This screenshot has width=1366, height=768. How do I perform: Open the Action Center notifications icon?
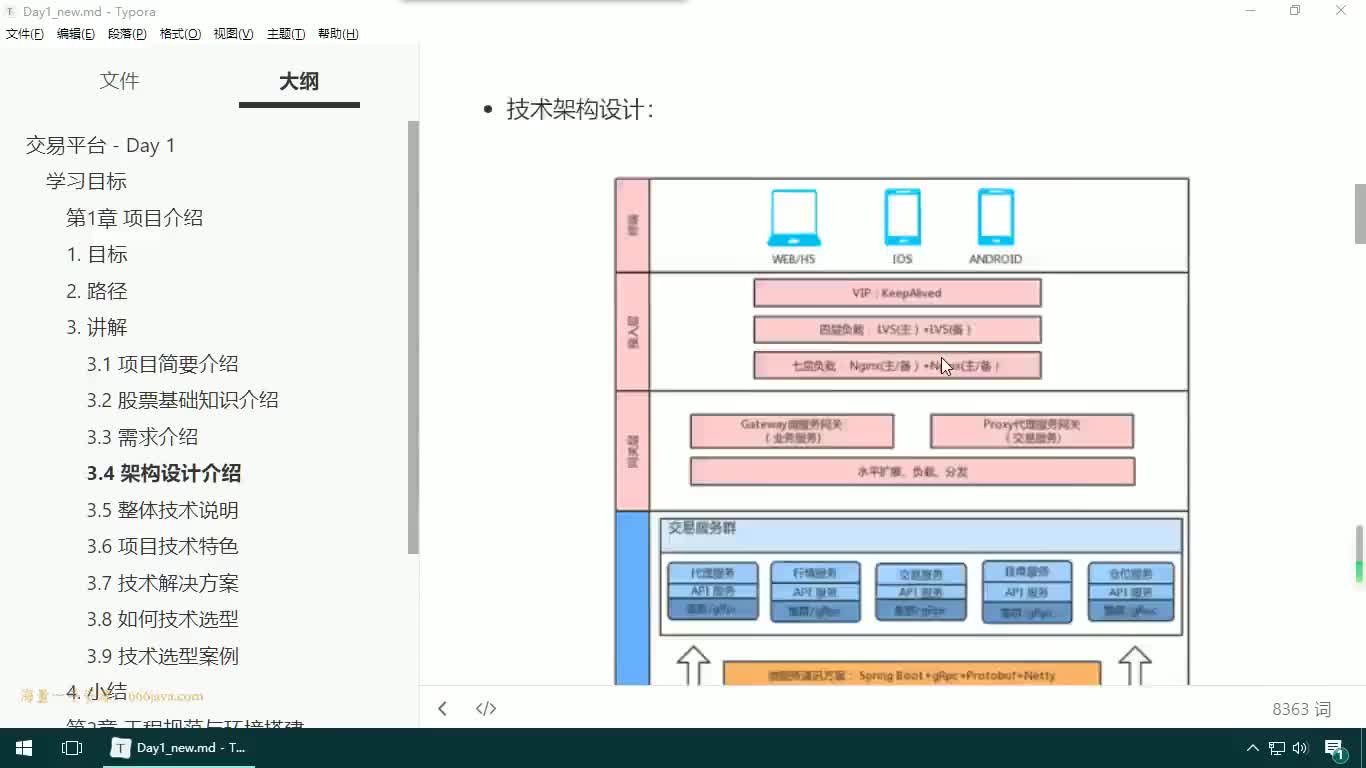coord(1334,748)
